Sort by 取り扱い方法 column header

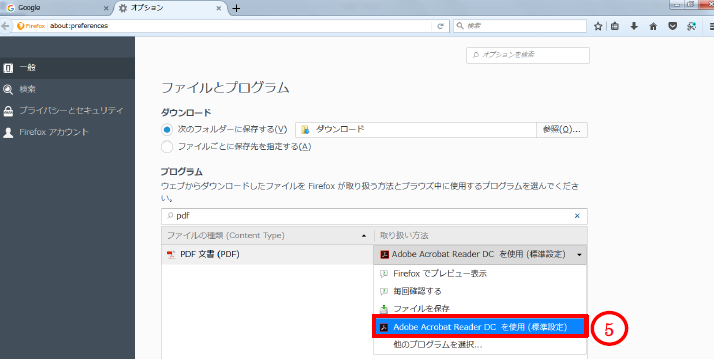[x=480, y=235]
